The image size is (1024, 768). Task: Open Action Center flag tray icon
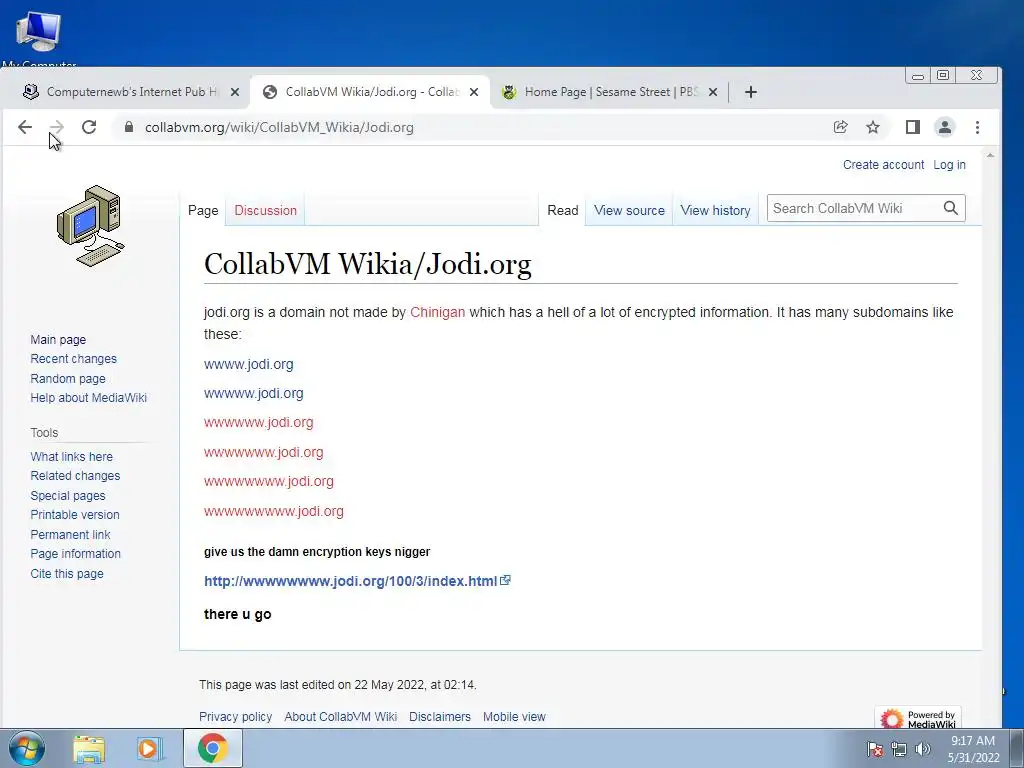[874, 749]
